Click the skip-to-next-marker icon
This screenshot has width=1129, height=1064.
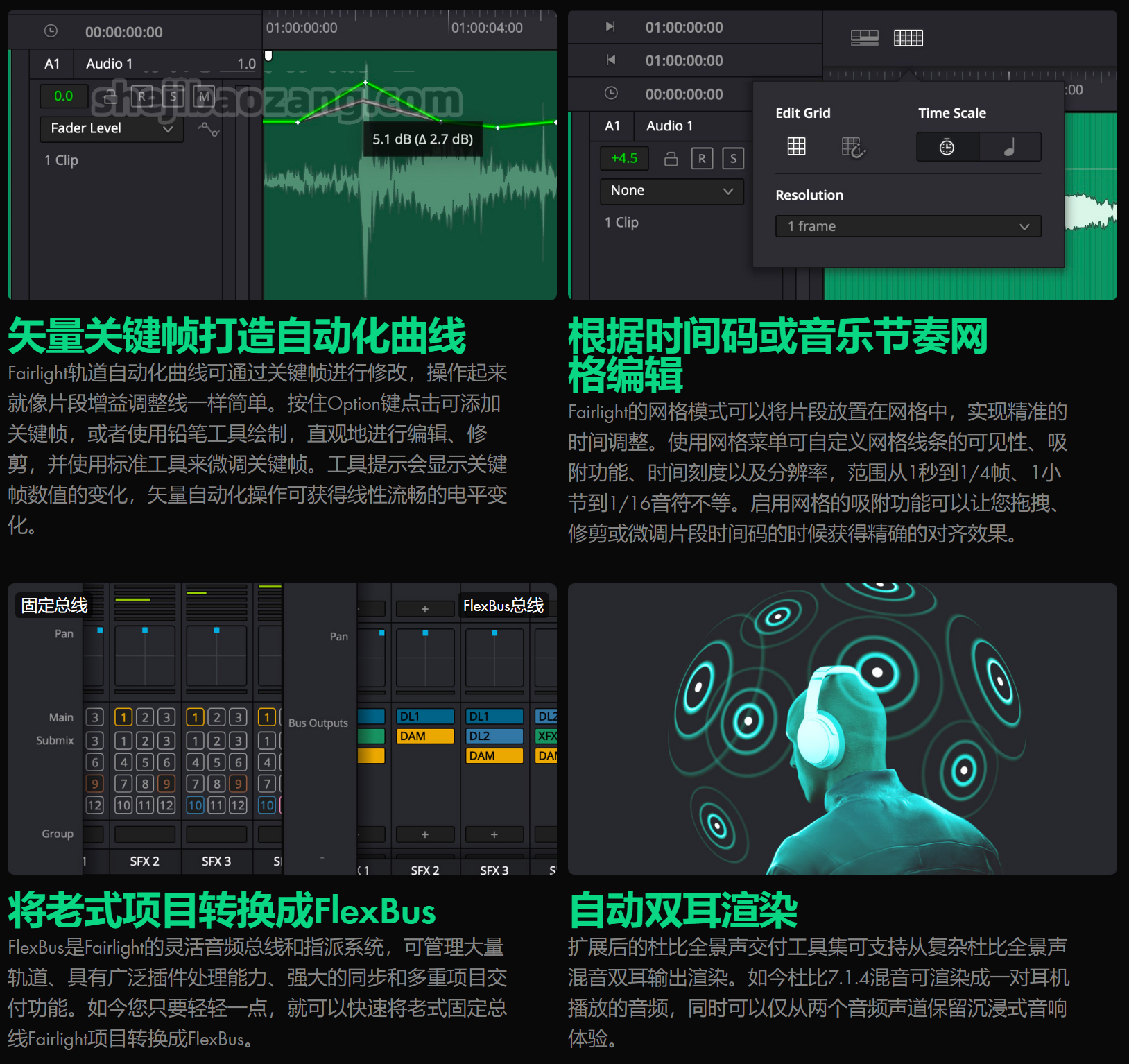click(610, 27)
